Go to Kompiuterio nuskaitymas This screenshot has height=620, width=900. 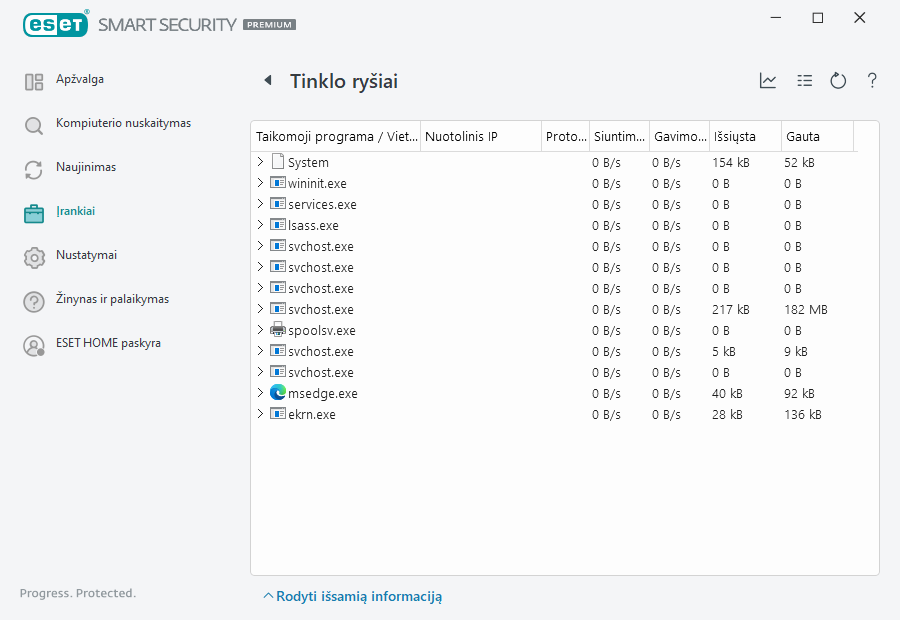coord(122,124)
